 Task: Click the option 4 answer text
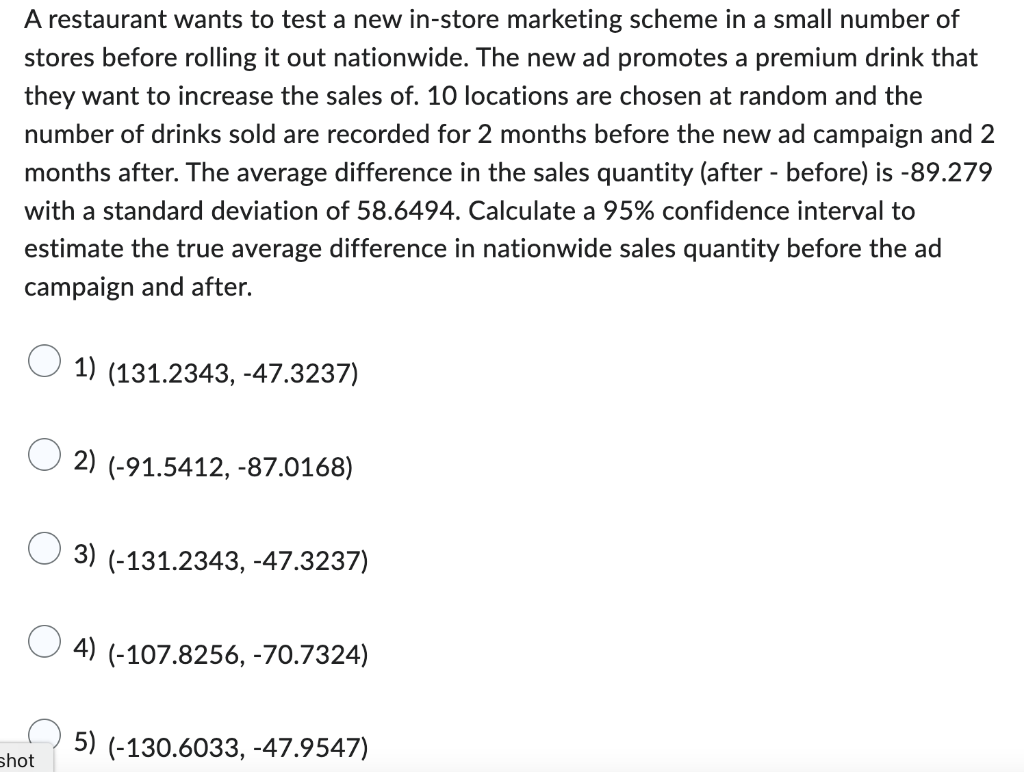click(x=238, y=655)
